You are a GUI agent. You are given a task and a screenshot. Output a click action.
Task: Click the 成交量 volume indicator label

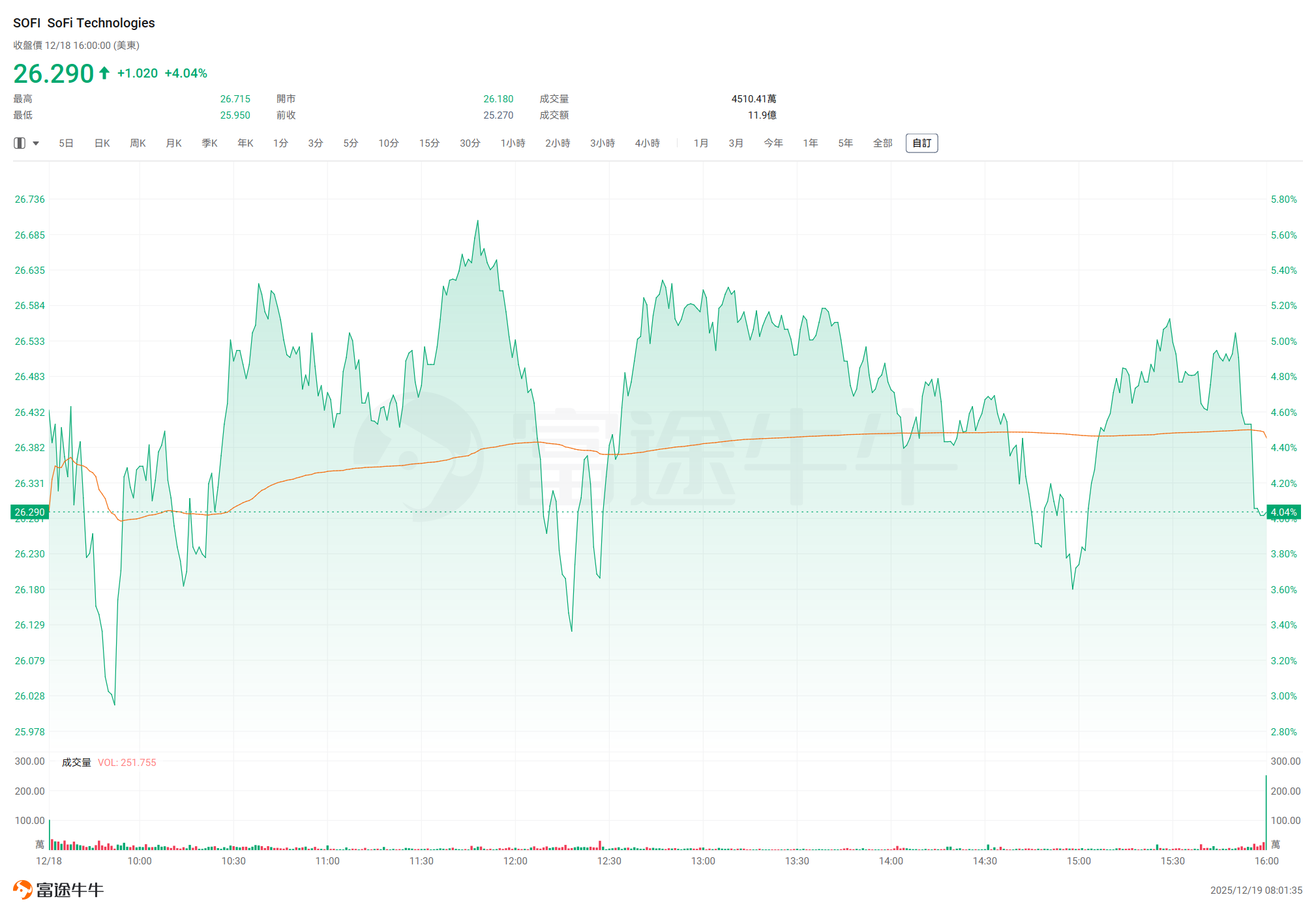(x=76, y=762)
